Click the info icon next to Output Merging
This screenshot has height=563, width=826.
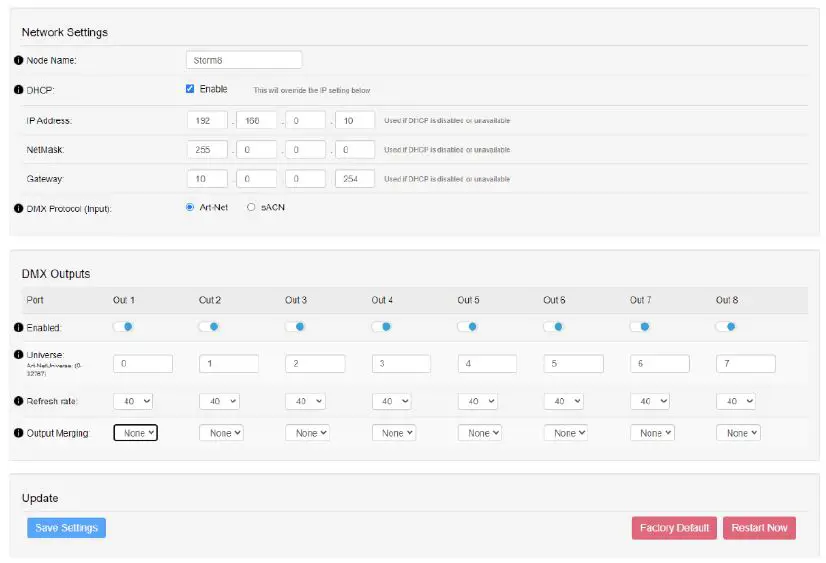[x=18, y=433]
